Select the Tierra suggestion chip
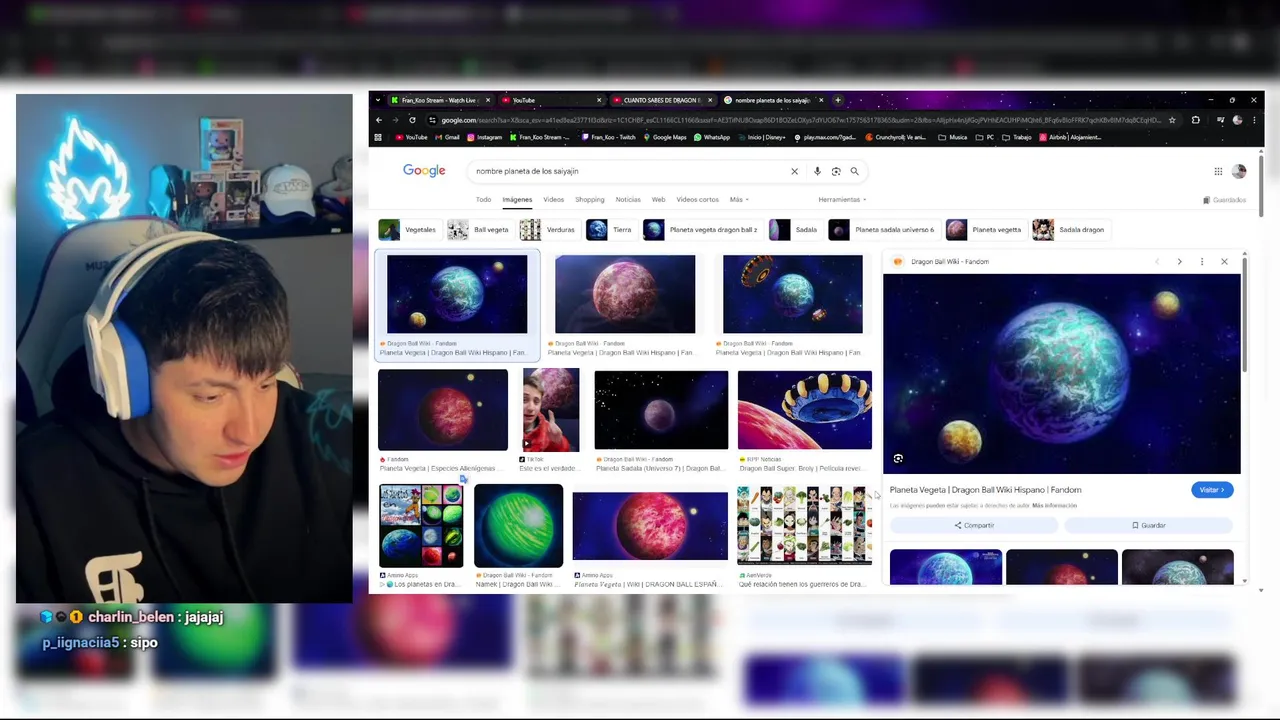The image size is (1280, 720). pos(610,230)
